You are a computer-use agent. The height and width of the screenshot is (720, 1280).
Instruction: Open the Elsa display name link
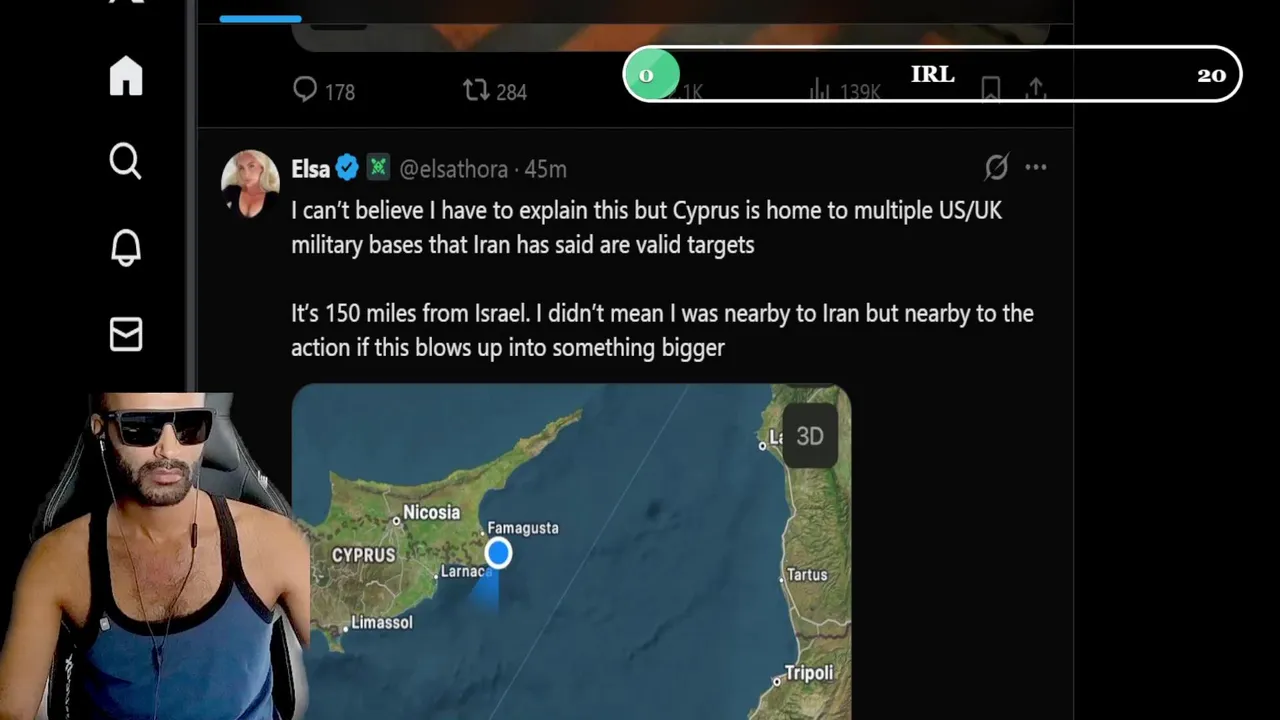[x=310, y=169]
